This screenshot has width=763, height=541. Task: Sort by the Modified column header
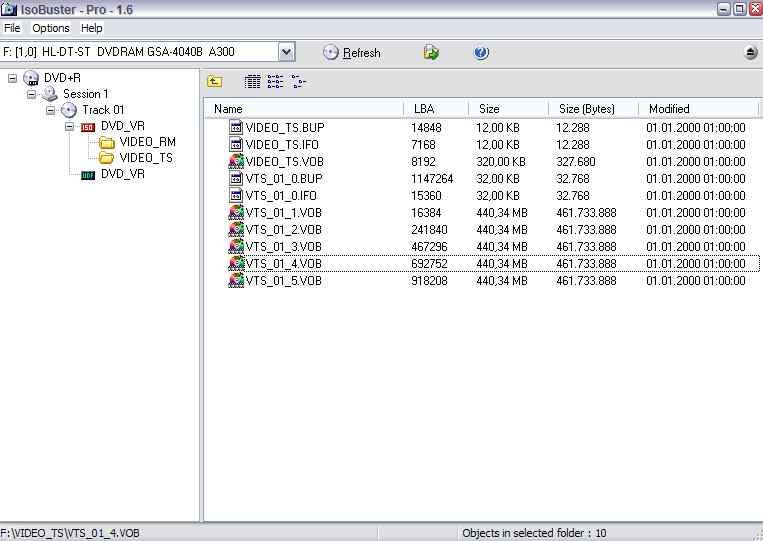pyautogui.click(x=698, y=109)
